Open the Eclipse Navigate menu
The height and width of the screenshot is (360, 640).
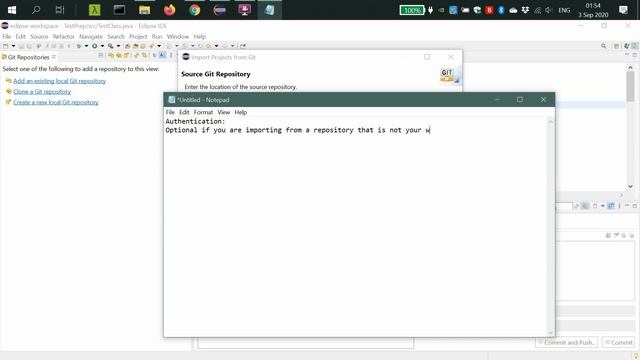coord(91,37)
